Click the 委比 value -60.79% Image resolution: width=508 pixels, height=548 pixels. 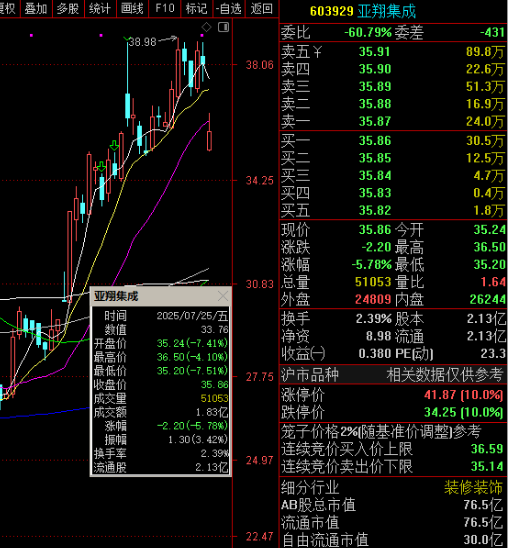(x=368, y=33)
